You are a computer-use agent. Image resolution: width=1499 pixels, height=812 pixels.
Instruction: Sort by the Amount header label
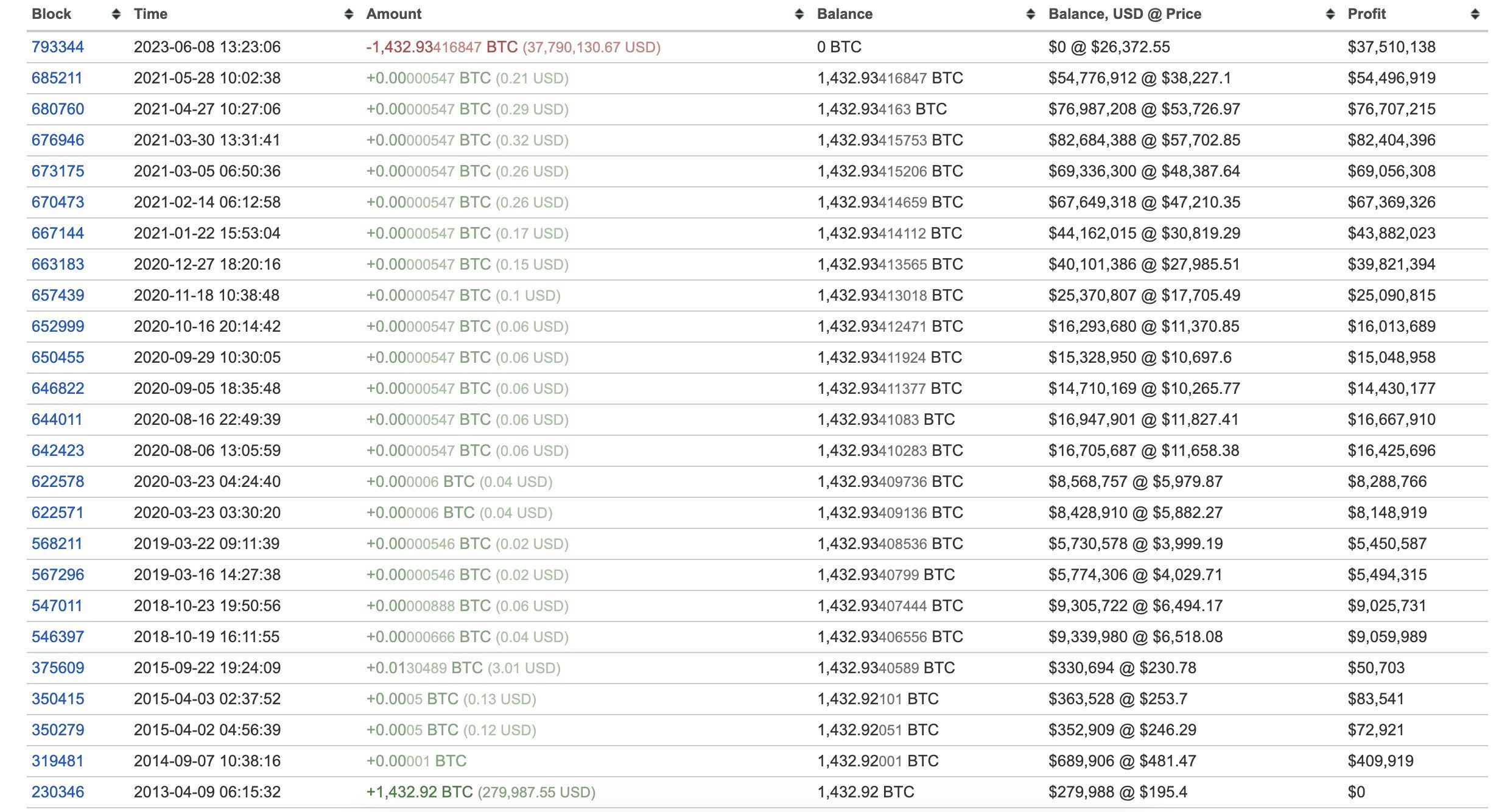(x=394, y=14)
